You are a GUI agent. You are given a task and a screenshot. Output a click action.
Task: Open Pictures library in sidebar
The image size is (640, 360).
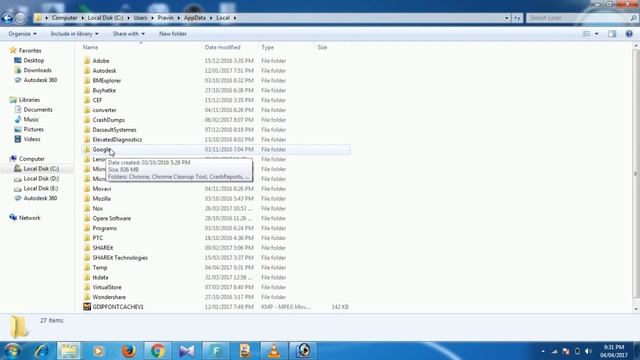point(33,129)
